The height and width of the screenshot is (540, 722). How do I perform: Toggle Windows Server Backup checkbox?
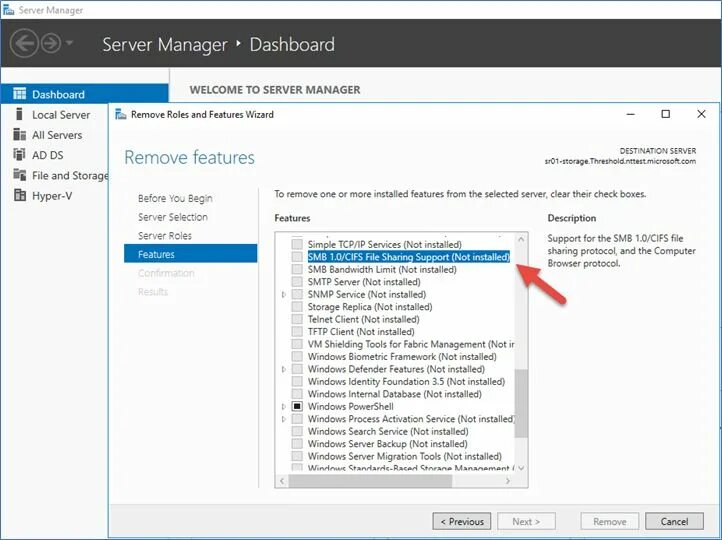coord(297,443)
